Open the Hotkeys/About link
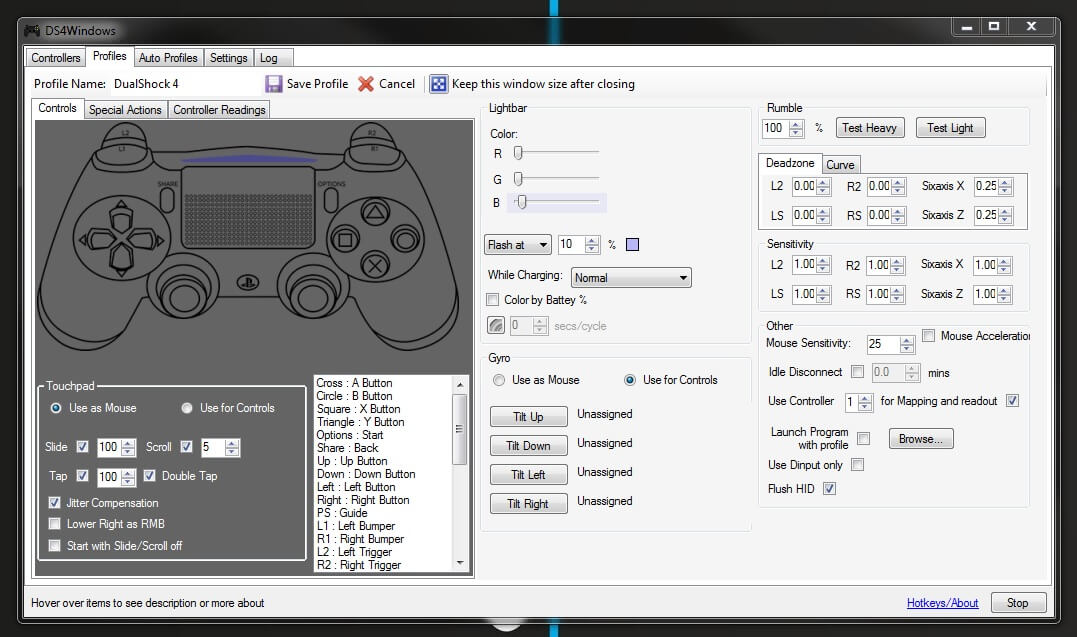1077x637 pixels. coord(942,603)
